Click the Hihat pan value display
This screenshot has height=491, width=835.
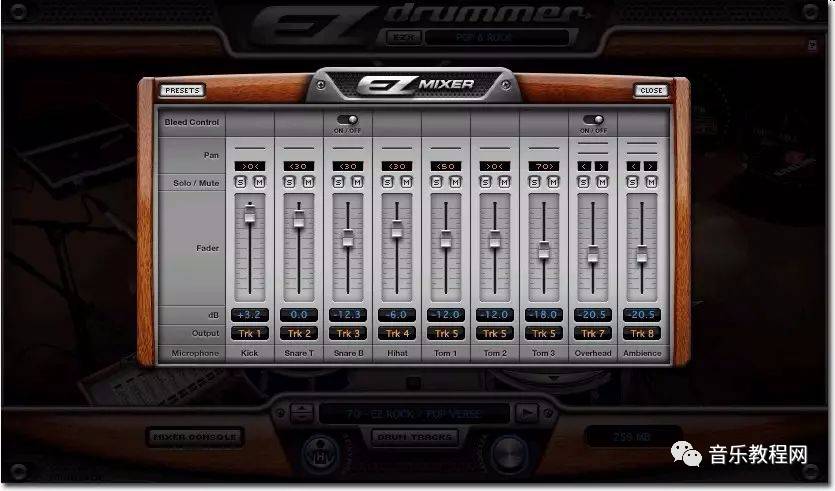point(397,166)
